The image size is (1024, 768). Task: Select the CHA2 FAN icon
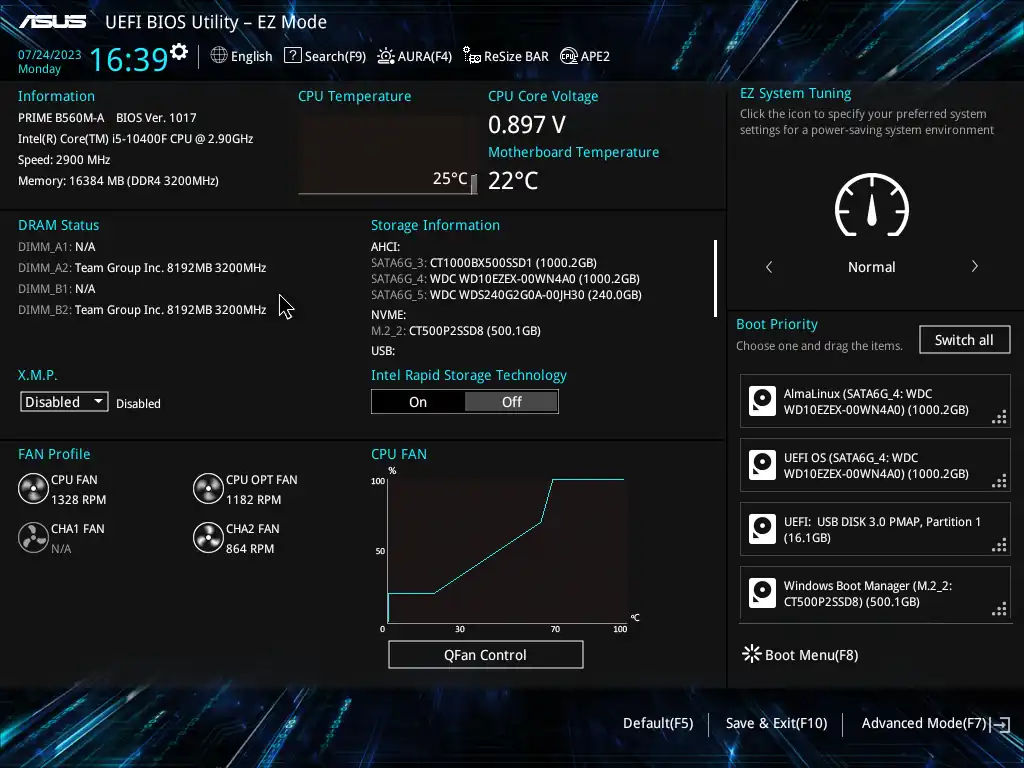[x=208, y=538]
